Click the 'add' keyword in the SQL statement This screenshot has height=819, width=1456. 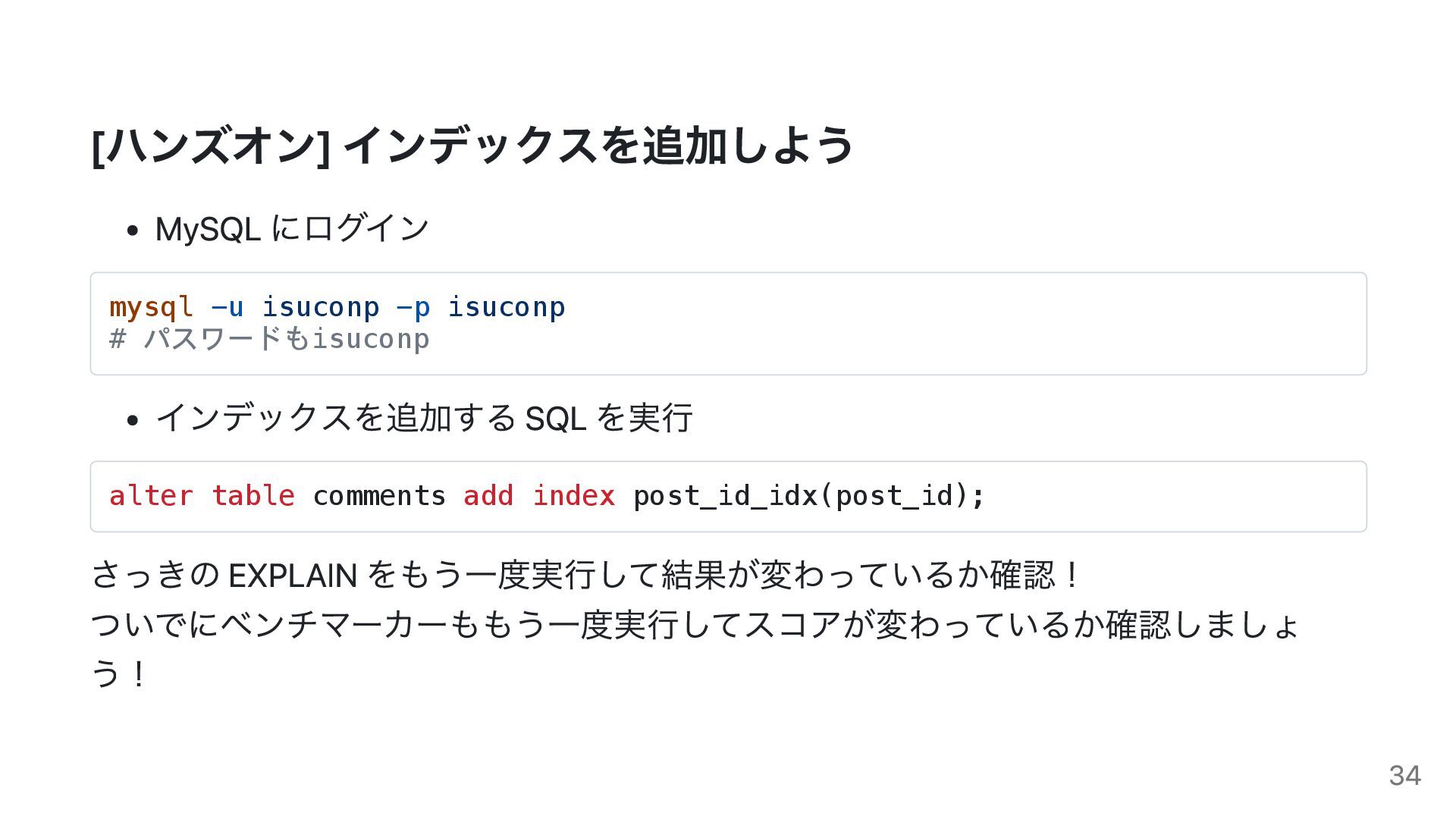(489, 496)
